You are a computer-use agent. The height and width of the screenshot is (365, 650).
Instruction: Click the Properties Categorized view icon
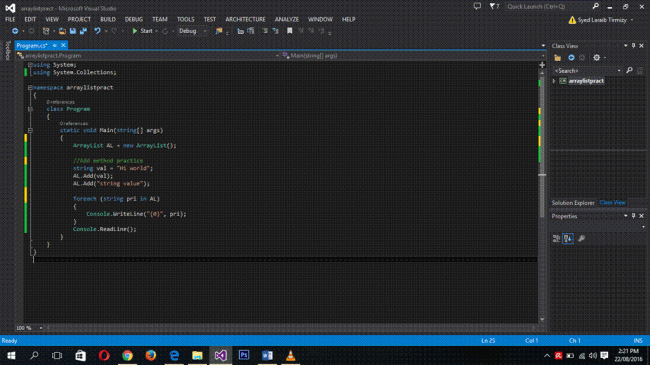[556, 238]
